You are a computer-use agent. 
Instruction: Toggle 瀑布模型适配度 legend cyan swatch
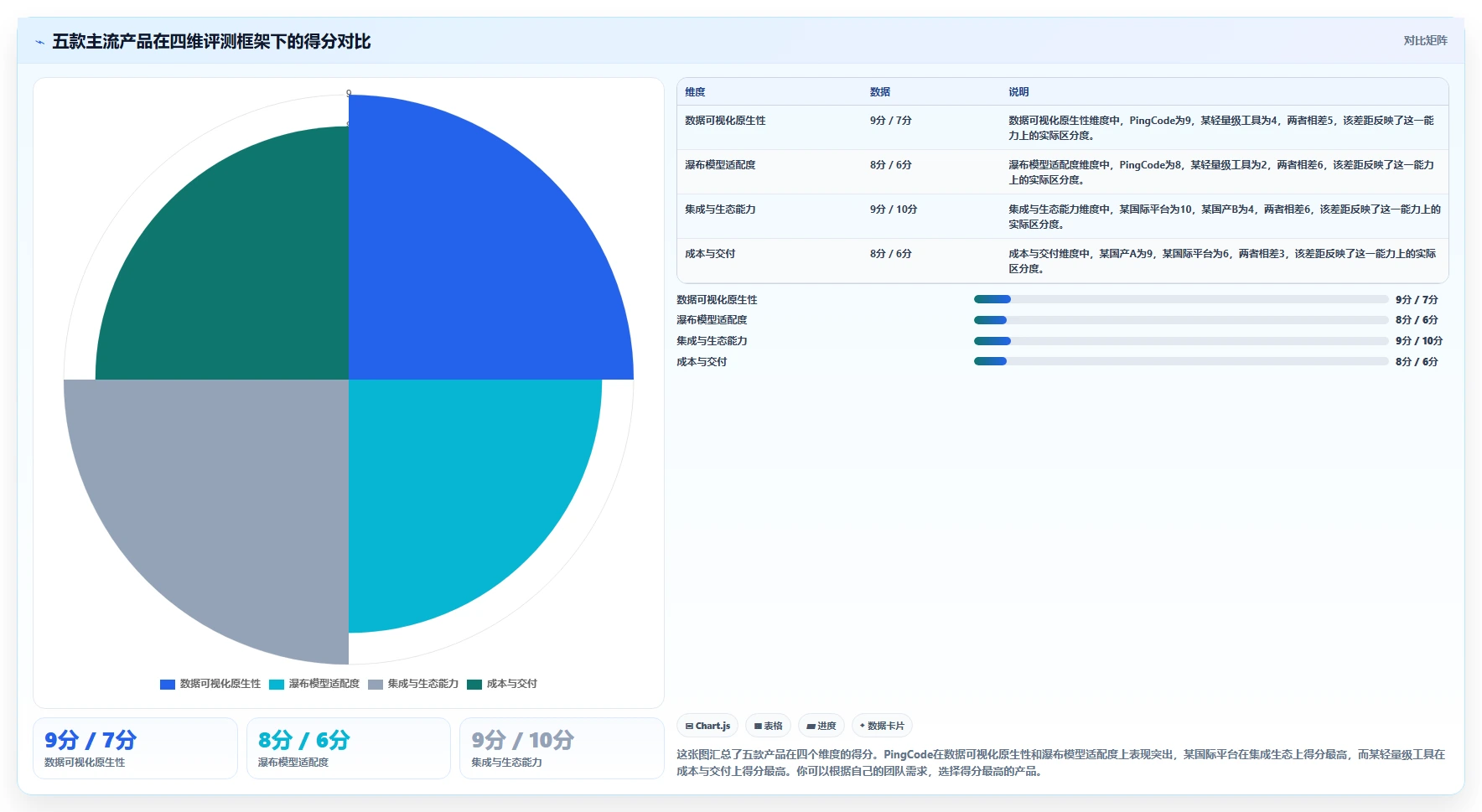pyautogui.click(x=277, y=684)
